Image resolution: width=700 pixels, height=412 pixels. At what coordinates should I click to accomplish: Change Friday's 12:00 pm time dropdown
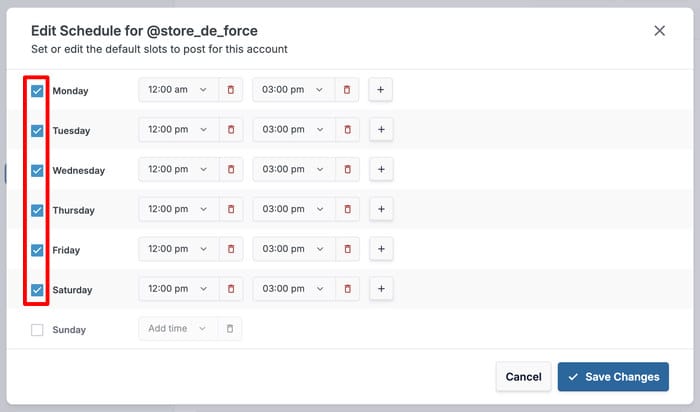177,250
